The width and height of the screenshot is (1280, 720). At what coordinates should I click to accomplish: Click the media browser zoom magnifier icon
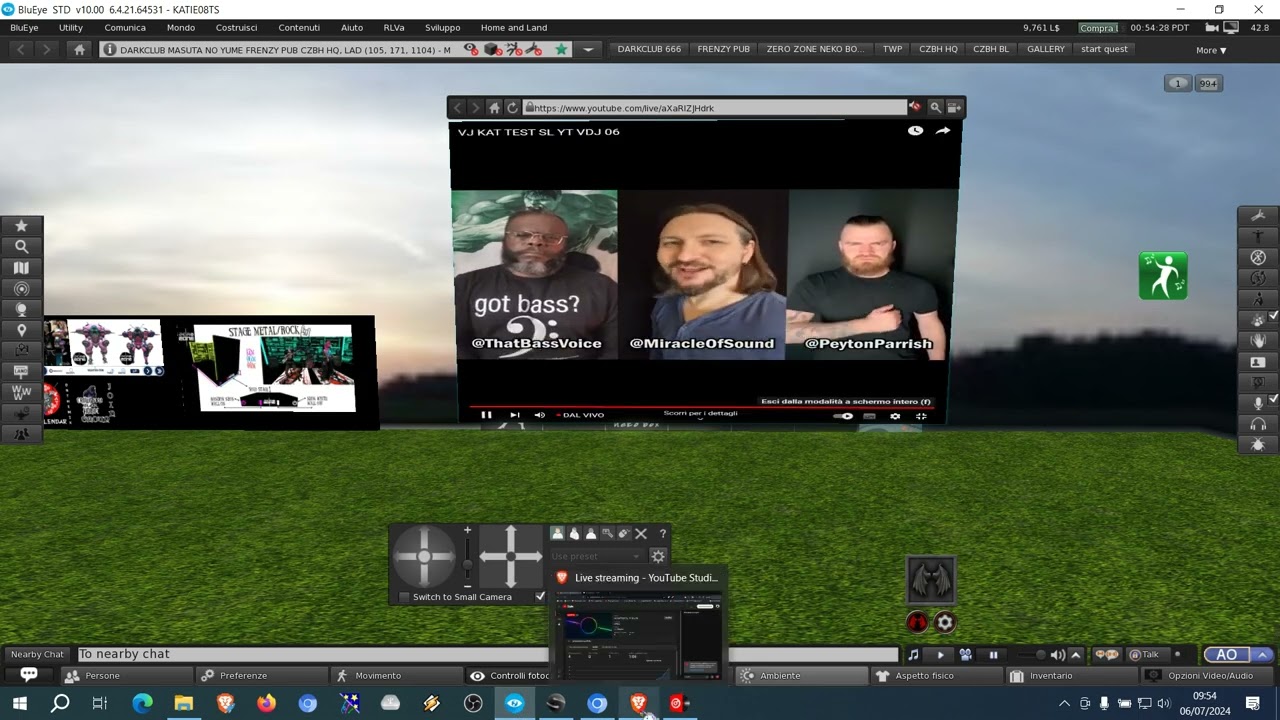pyautogui.click(x=935, y=108)
